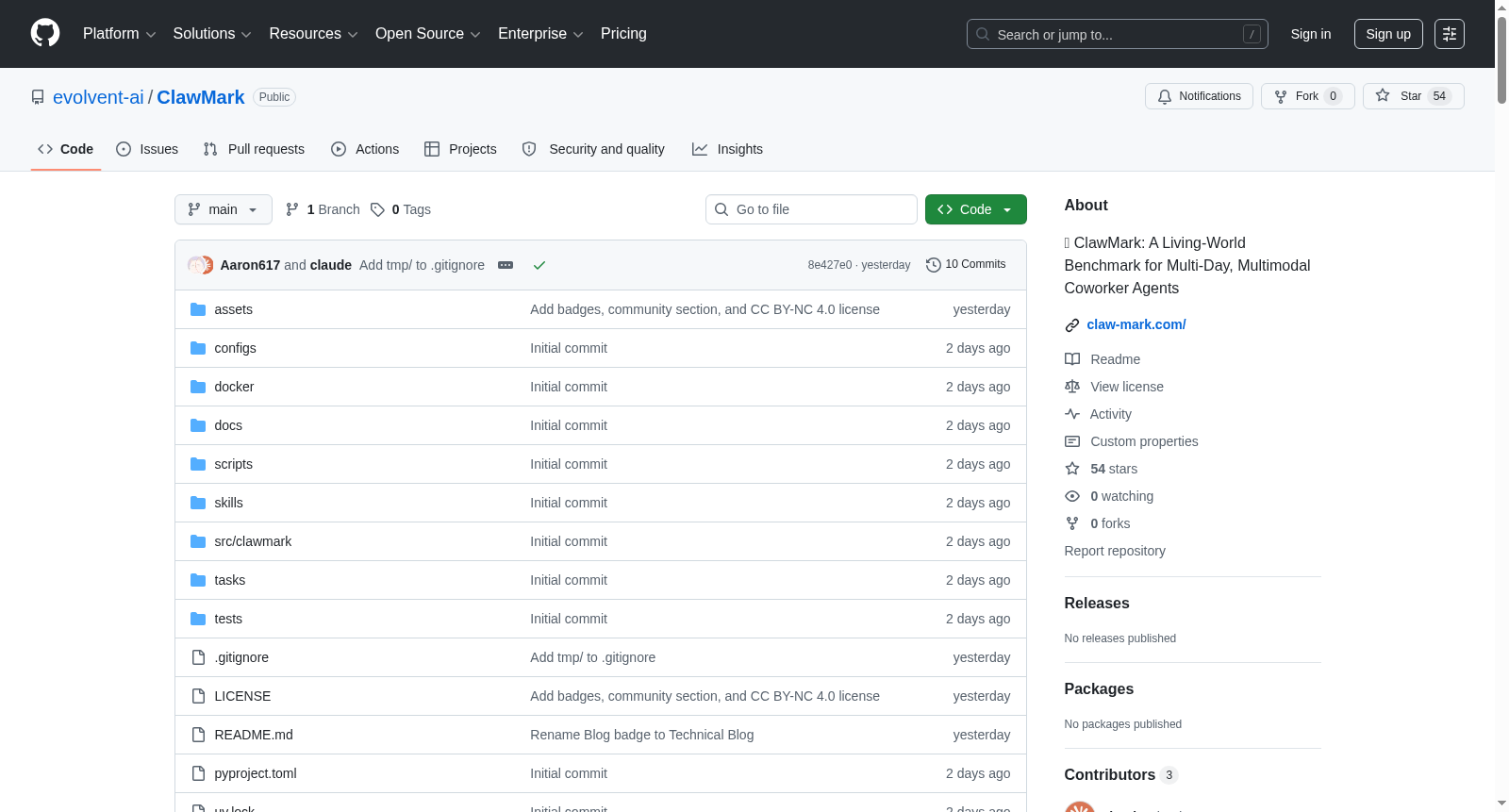Click the link icon beside claw-mark.com
Screen dimensions: 1509x812
(1072, 325)
